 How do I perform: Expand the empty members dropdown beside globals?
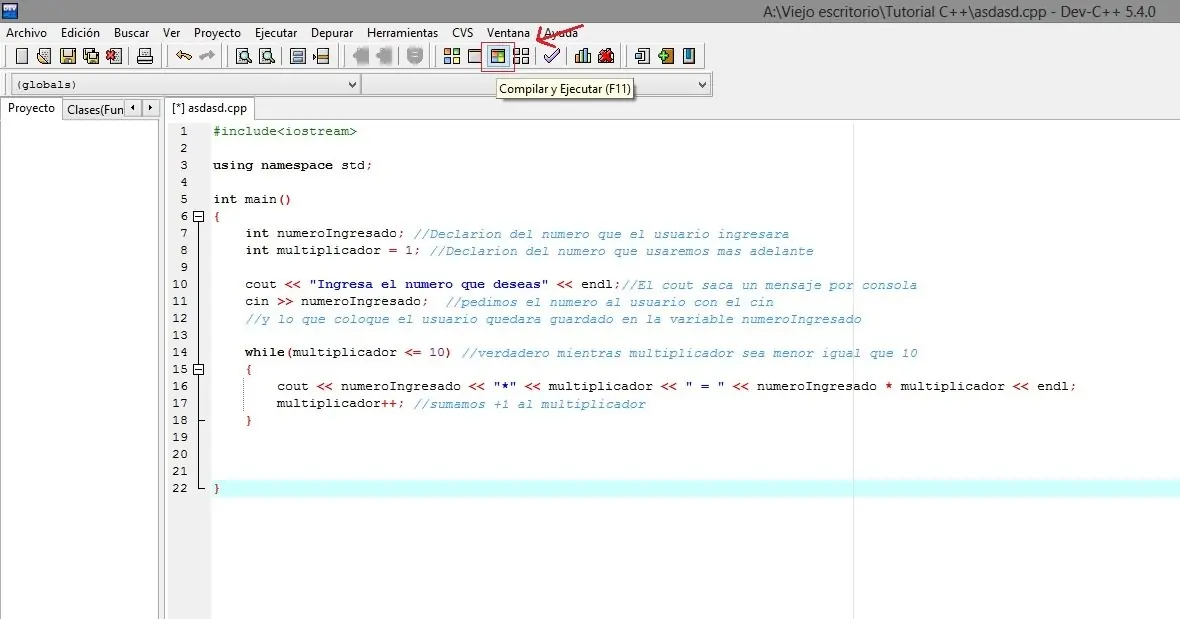point(702,85)
